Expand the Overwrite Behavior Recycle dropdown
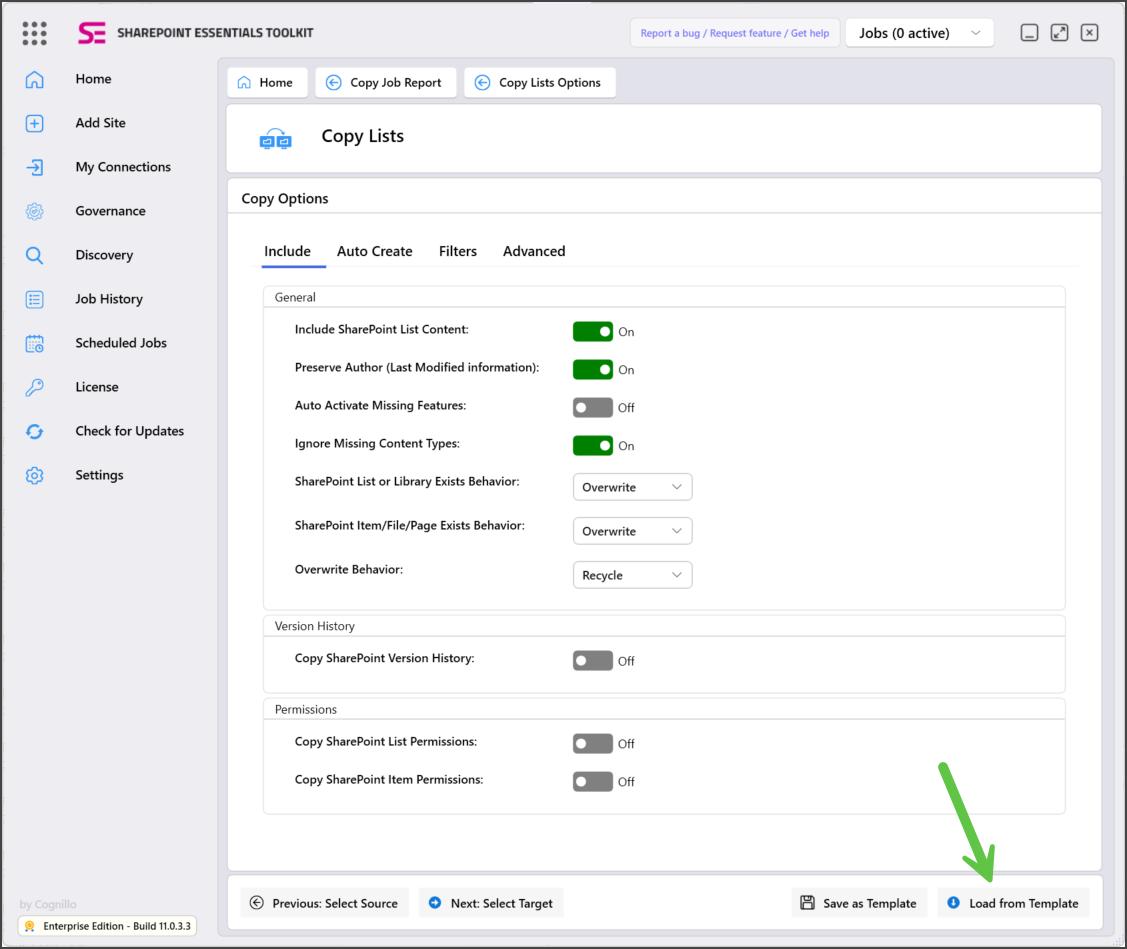This screenshot has height=949, width=1127. [632, 575]
